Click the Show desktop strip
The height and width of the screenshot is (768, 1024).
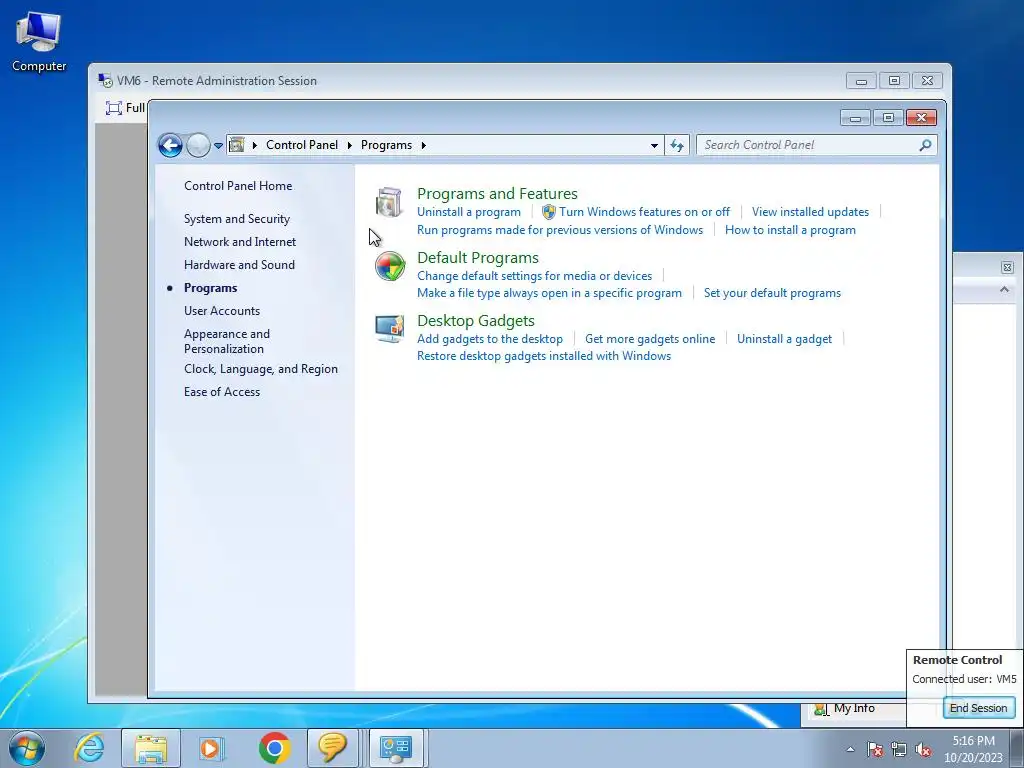pos(1017,748)
